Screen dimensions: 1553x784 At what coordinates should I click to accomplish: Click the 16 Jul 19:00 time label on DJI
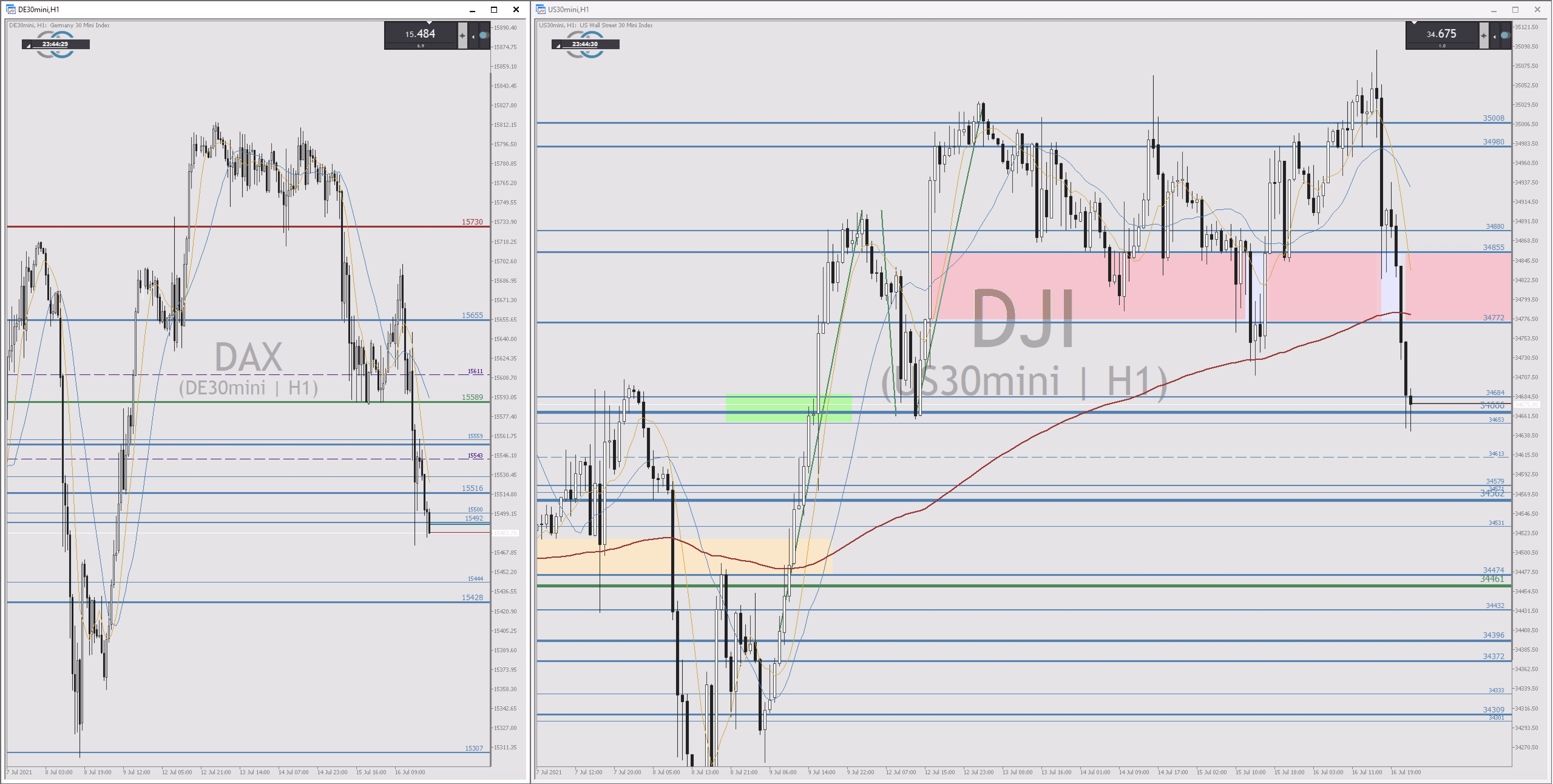coord(1405,772)
